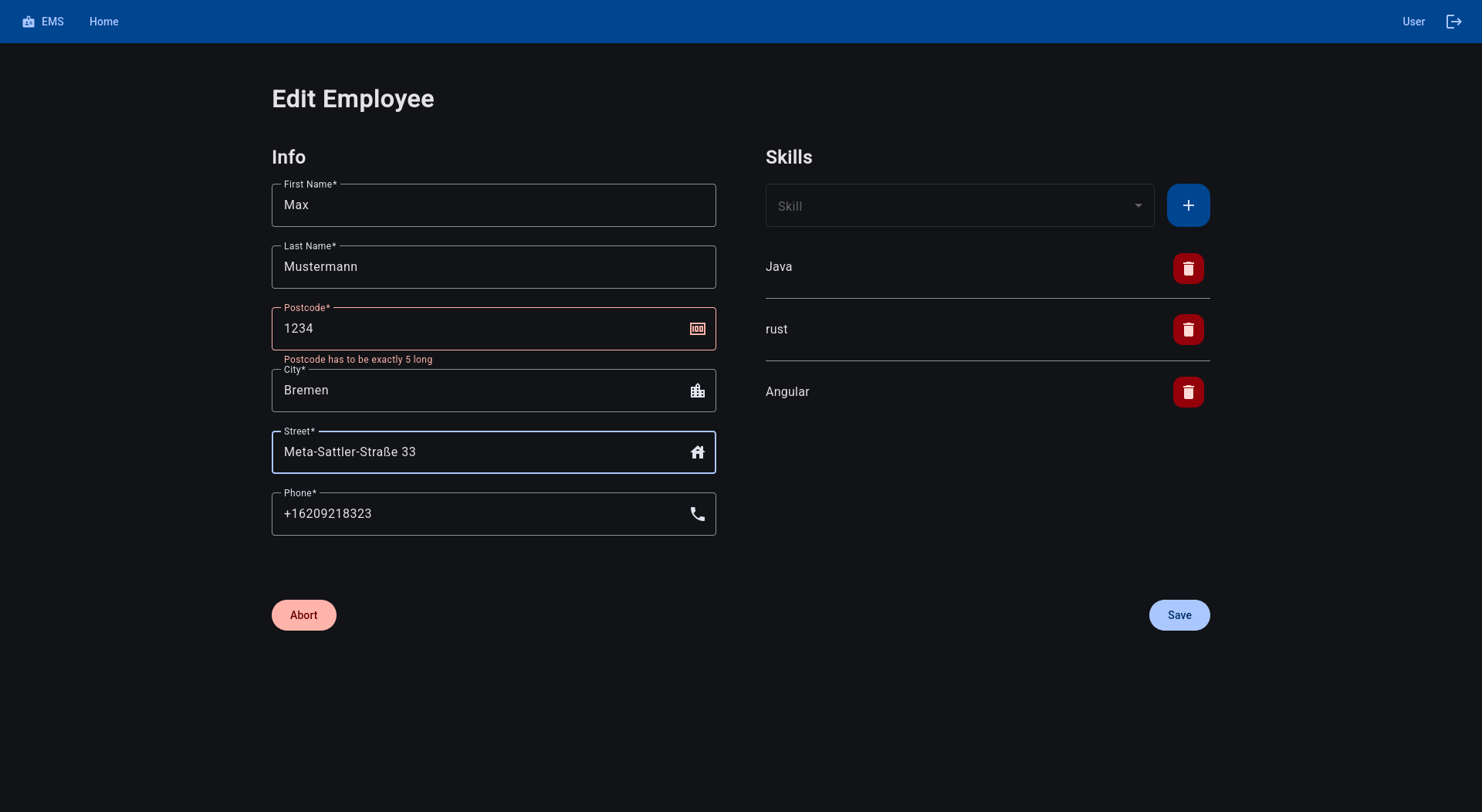Click the Skills section heading
Viewport: 1482px width, 812px height.
click(789, 157)
